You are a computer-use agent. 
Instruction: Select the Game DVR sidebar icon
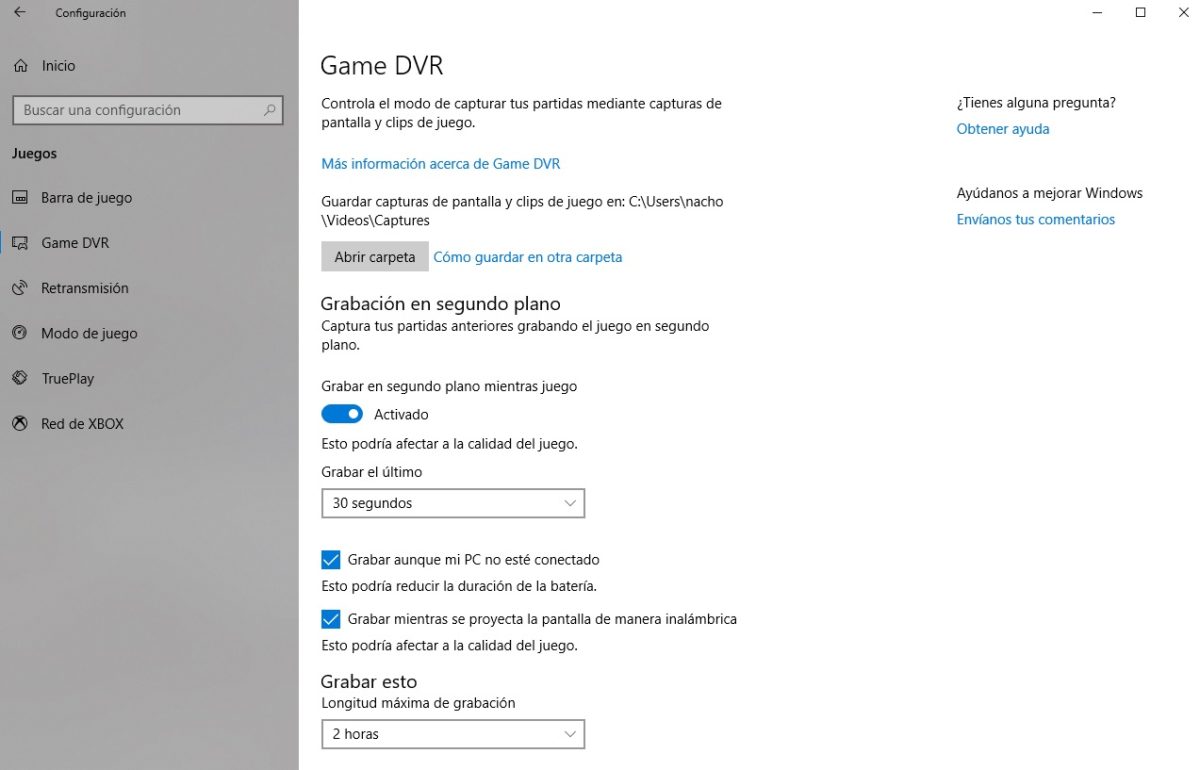(21, 242)
